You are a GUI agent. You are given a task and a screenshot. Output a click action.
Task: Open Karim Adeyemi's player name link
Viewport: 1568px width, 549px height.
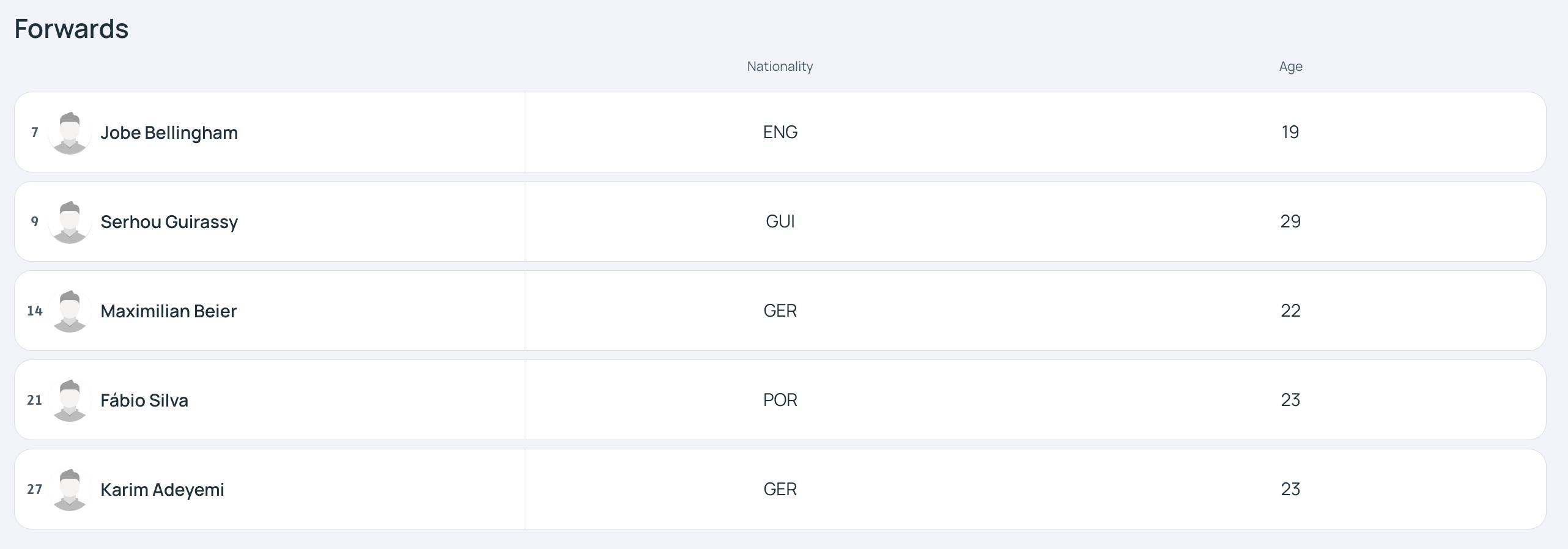pos(162,490)
